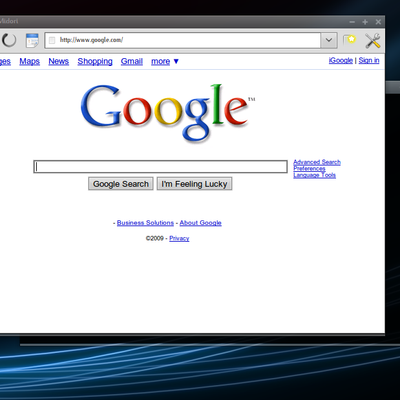Click the Google logo image

[x=168, y=113]
